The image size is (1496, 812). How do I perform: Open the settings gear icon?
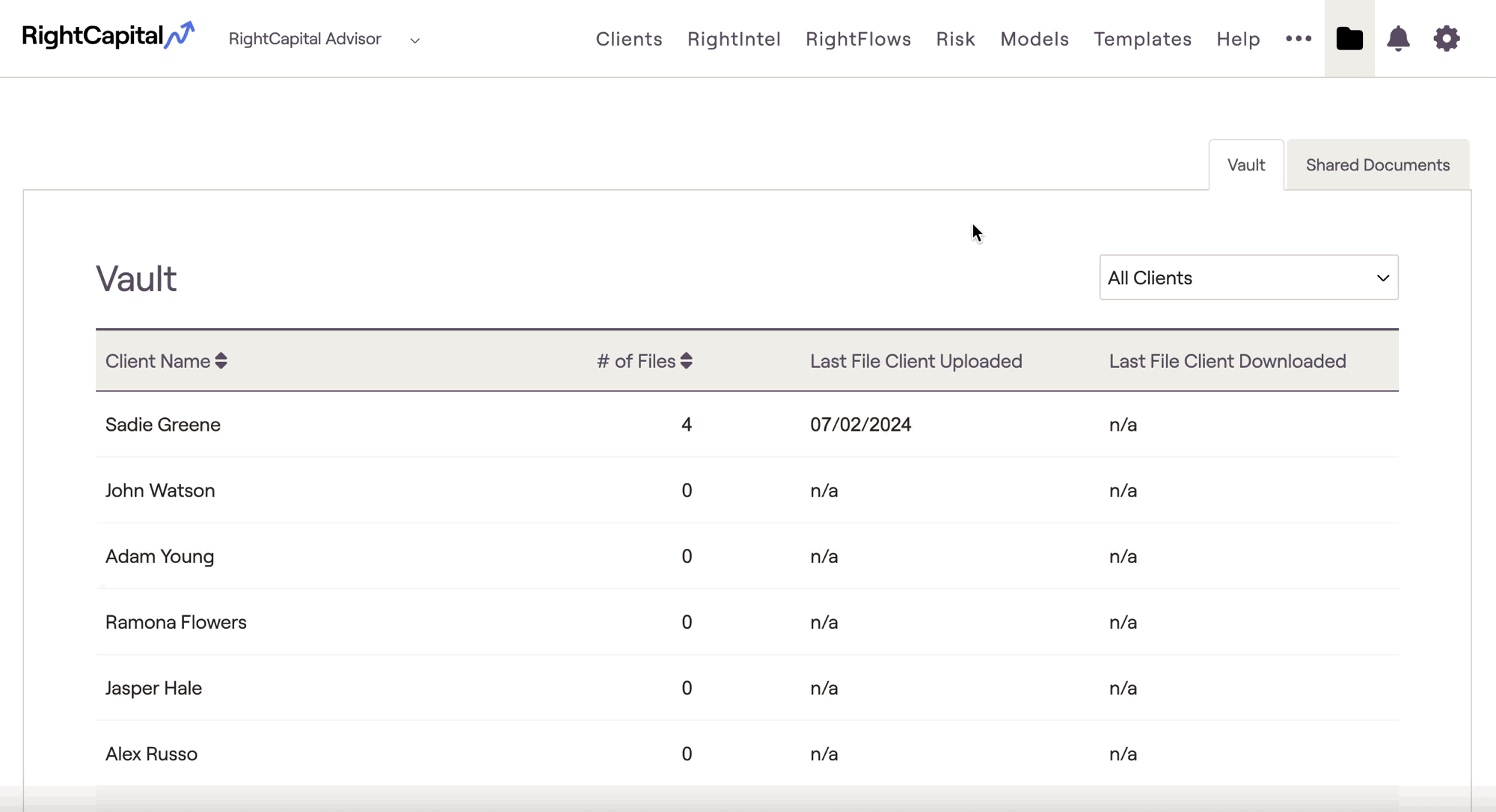click(1447, 38)
